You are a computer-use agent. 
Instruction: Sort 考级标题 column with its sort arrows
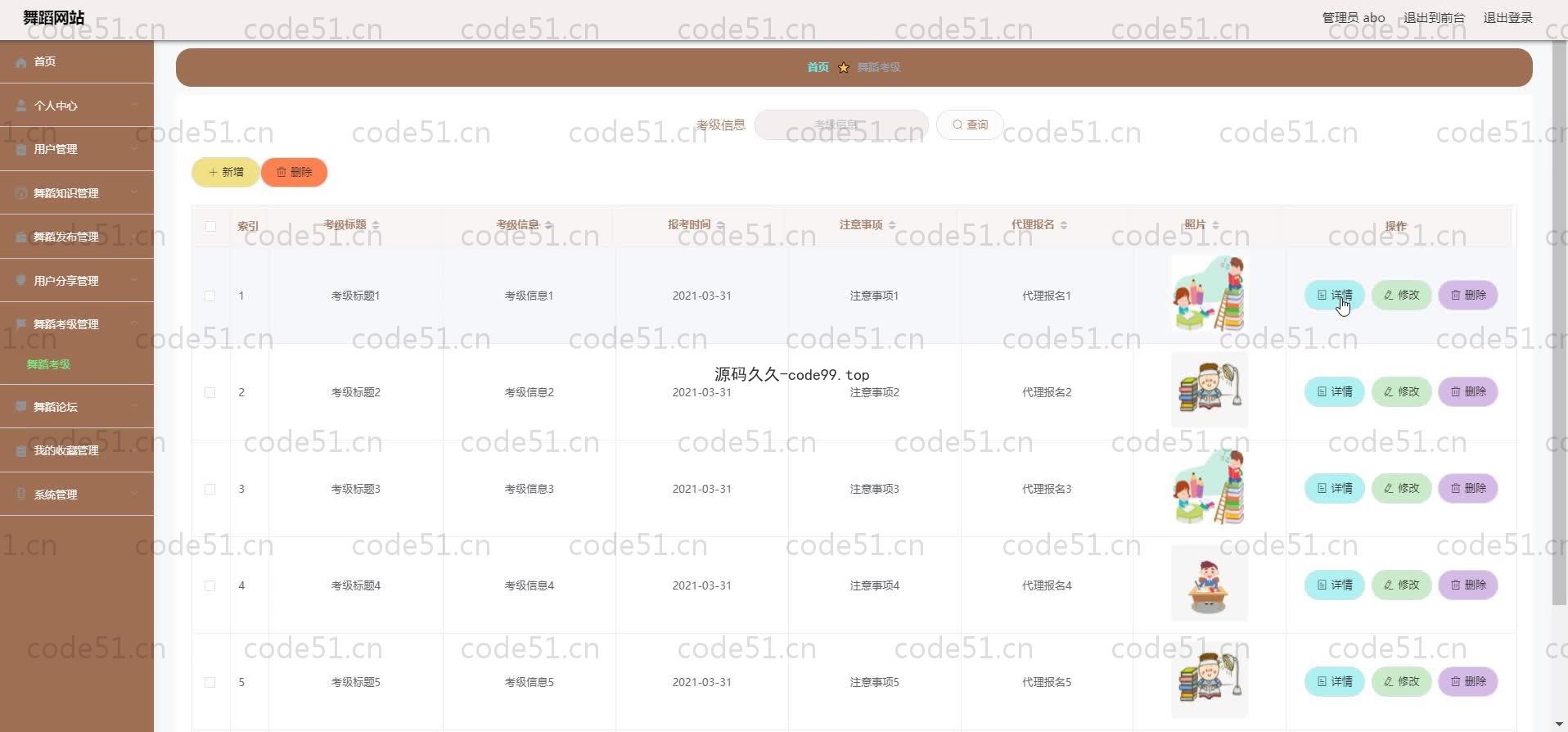coord(376,225)
